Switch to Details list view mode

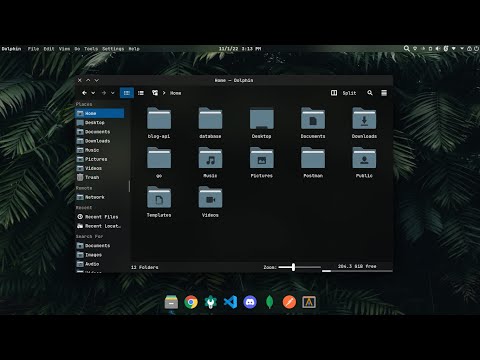pyautogui.click(x=141, y=93)
